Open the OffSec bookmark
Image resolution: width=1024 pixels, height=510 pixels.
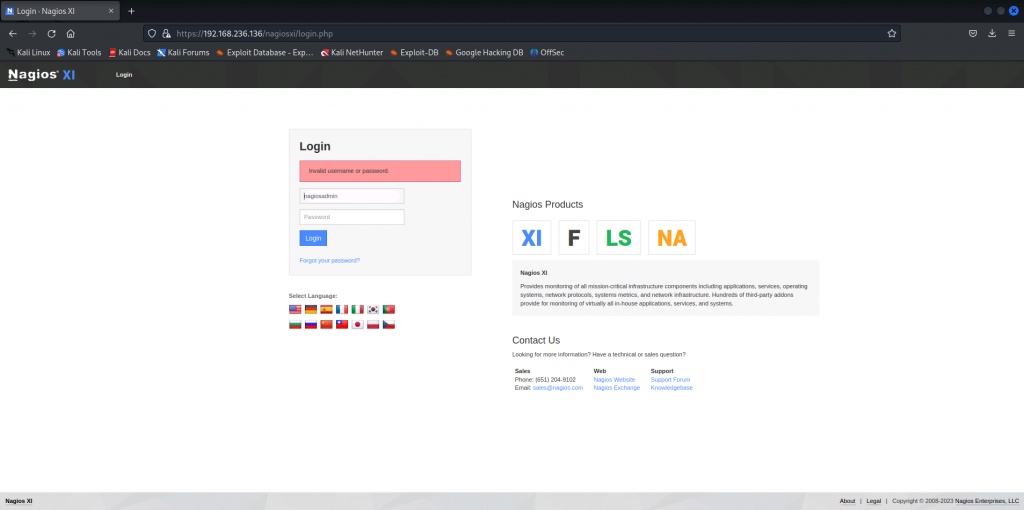click(547, 52)
